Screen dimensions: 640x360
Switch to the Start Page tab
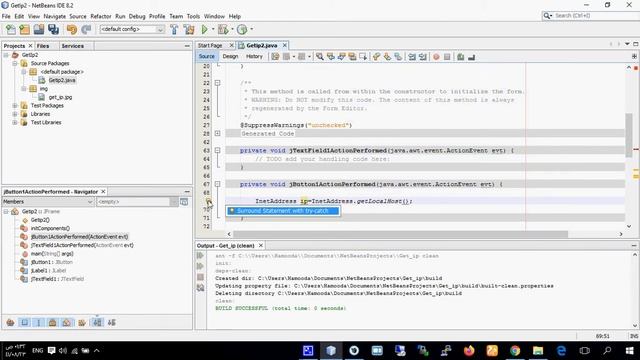coord(210,45)
